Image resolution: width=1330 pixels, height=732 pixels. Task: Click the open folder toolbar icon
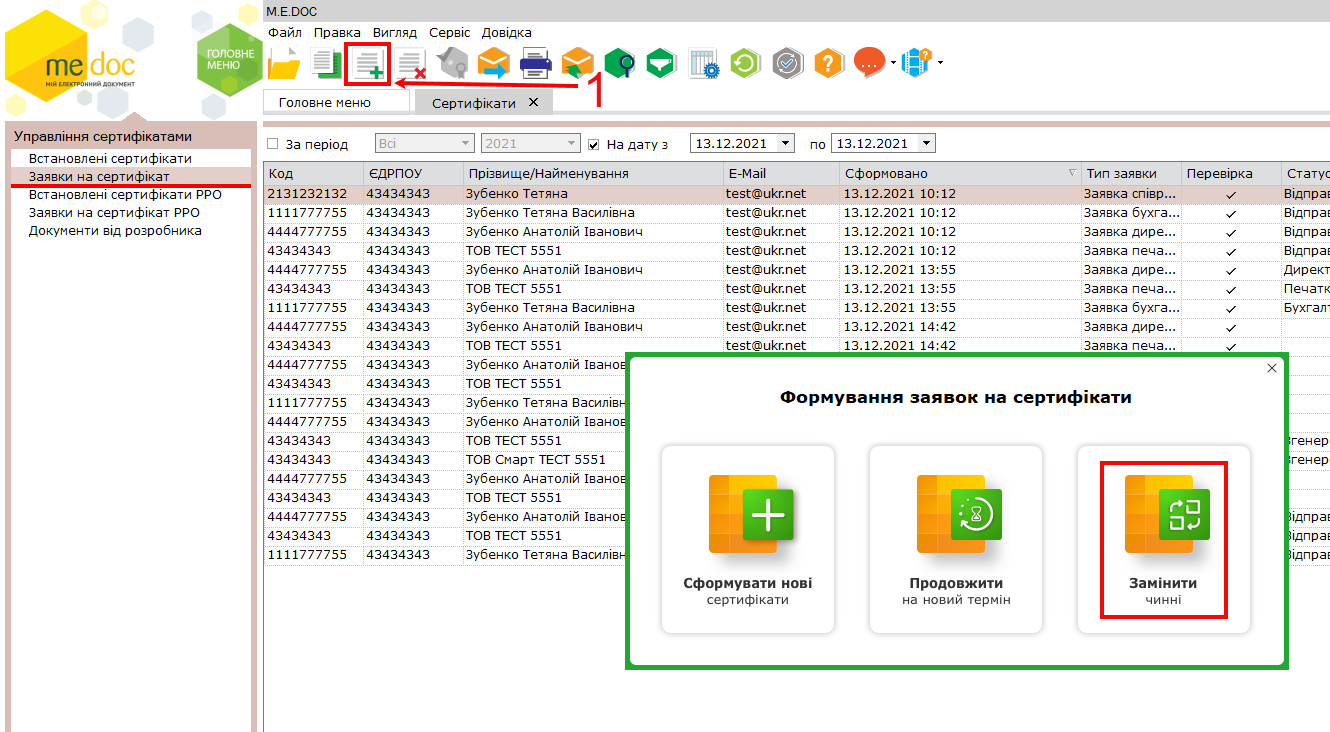click(284, 65)
